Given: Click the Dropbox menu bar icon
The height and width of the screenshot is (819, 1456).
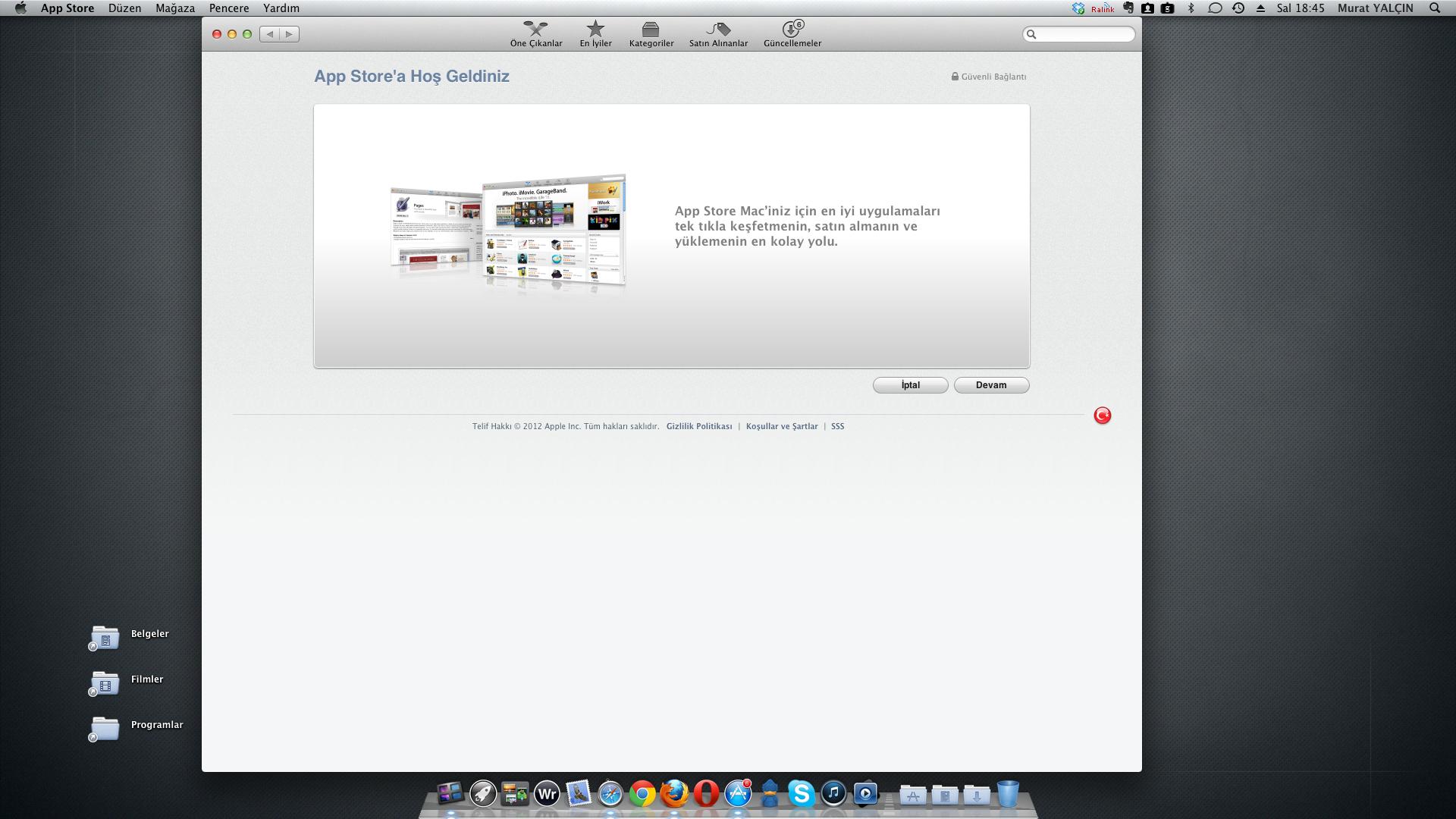Looking at the screenshot, I should [x=1078, y=8].
